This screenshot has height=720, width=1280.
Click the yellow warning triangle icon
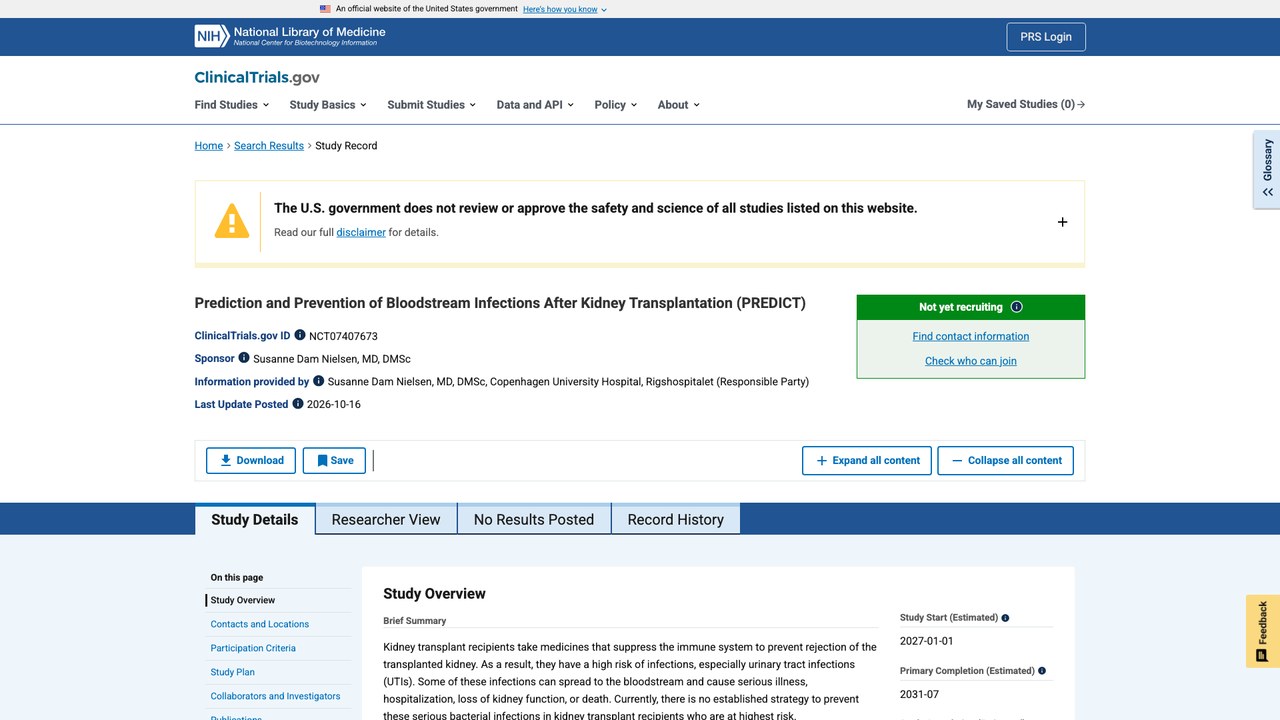pyautogui.click(x=232, y=220)
